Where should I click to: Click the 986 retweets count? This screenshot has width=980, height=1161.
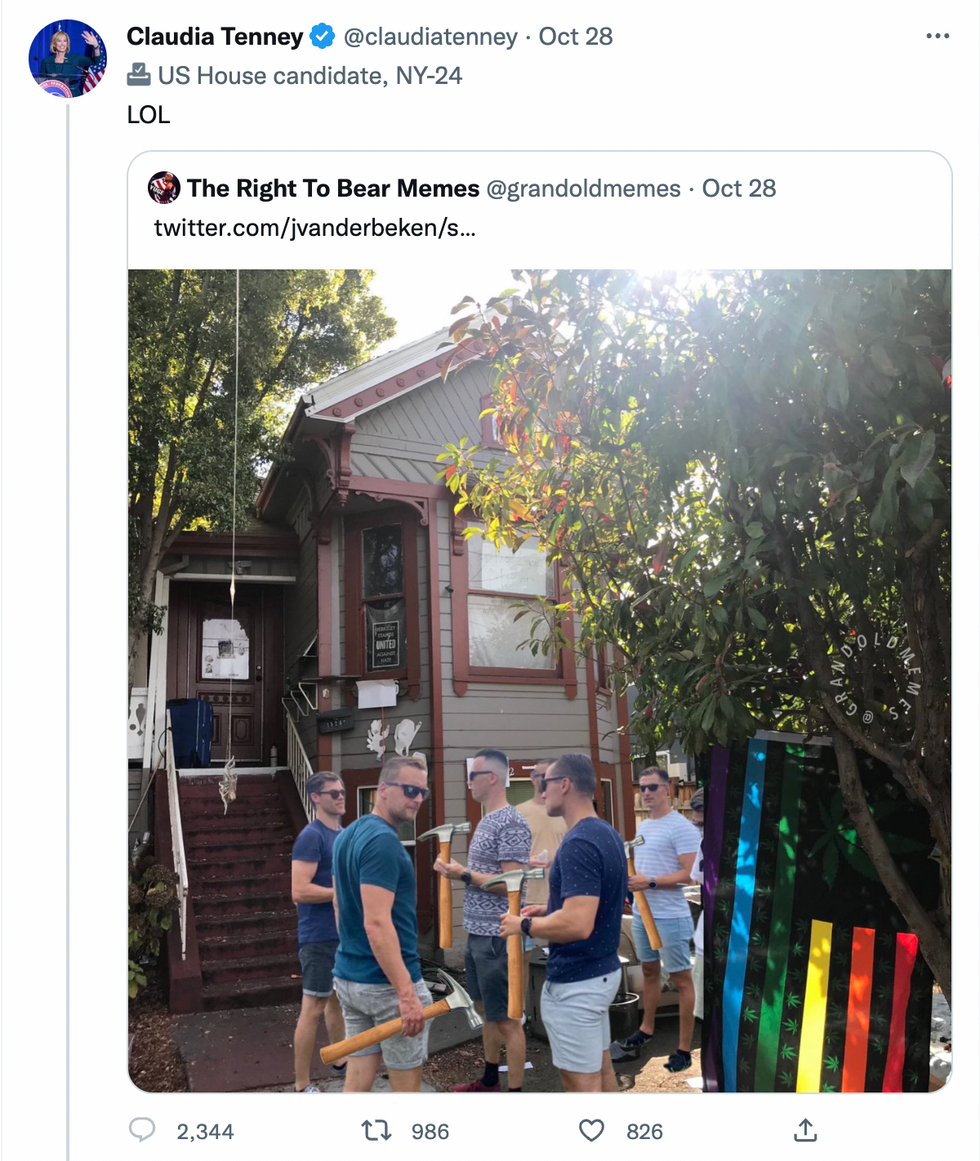tap(430, 1131)
